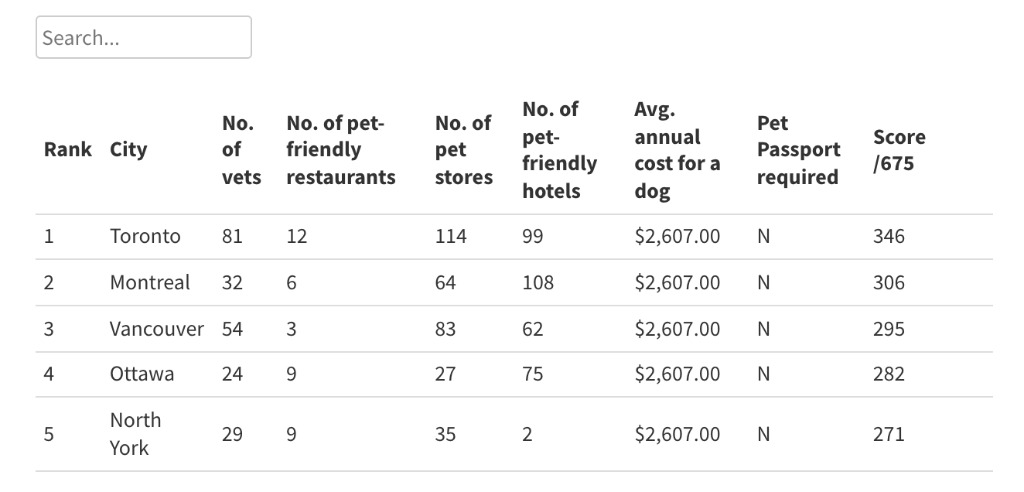Select the Montreal city cell
Viewport: 1024px width, 492px height.
pos(149,283)
